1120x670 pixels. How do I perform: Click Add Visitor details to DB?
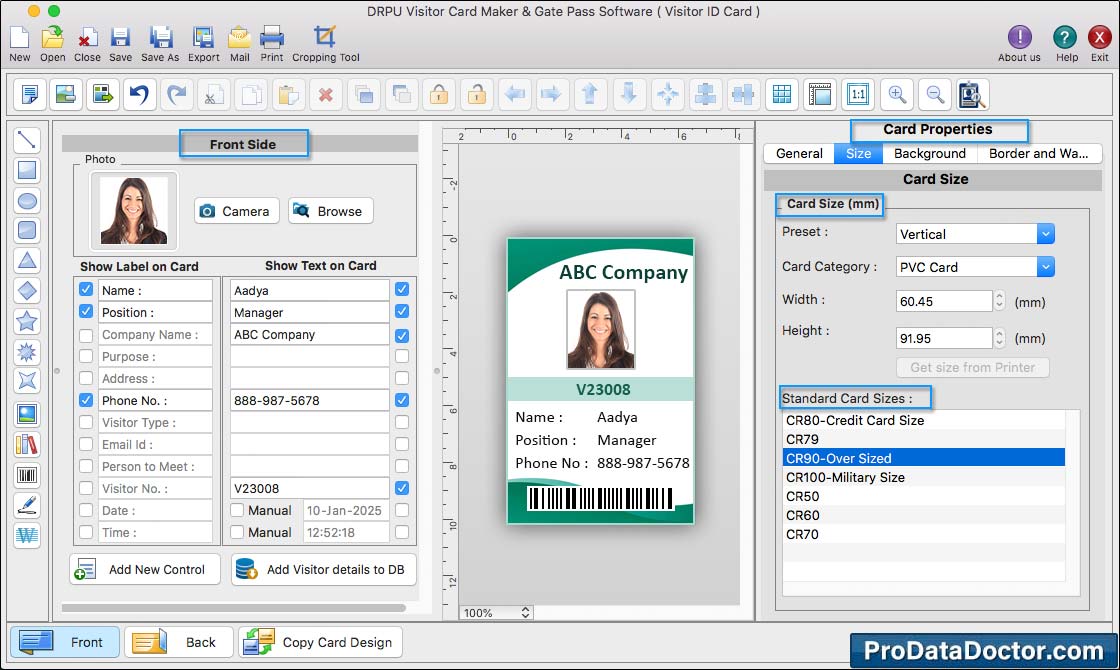coord(324,569)
